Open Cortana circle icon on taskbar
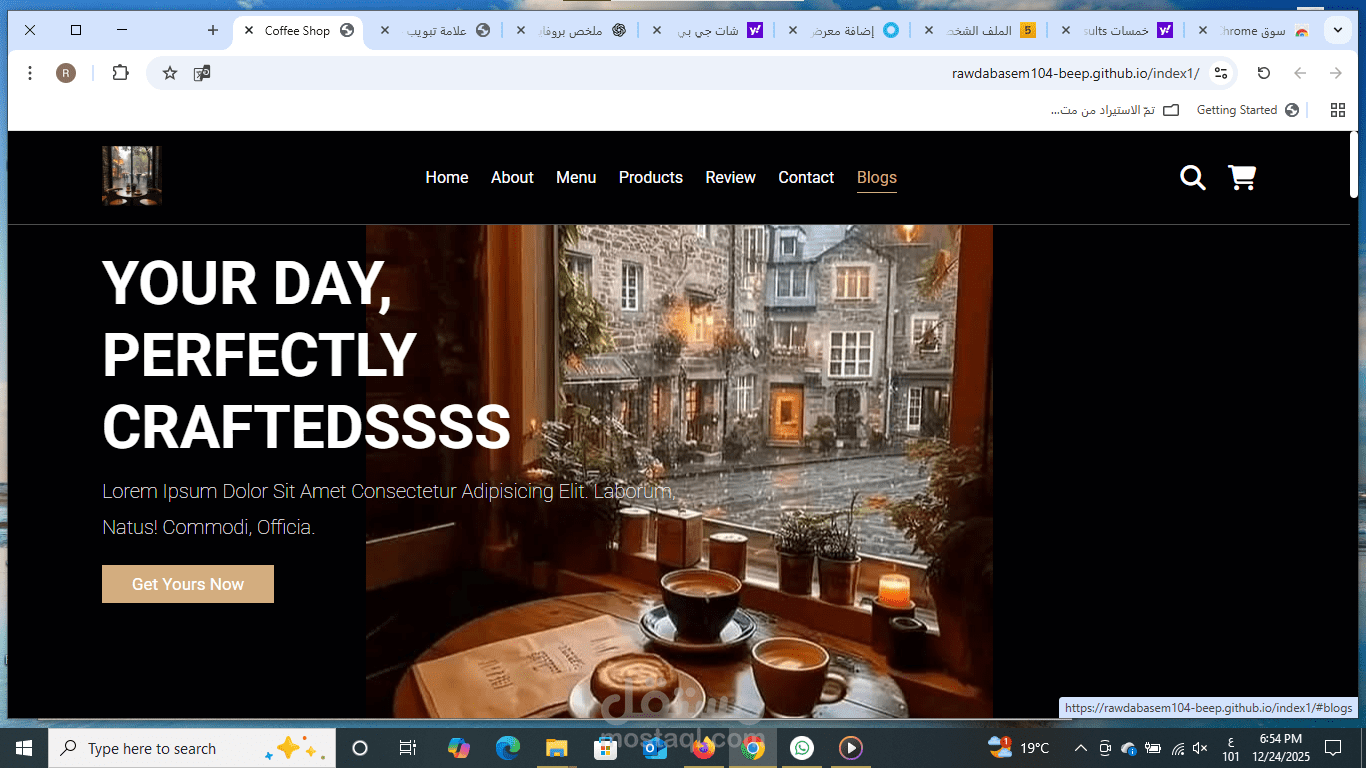This screenshot has height=768, width=1366. [360, 748]
